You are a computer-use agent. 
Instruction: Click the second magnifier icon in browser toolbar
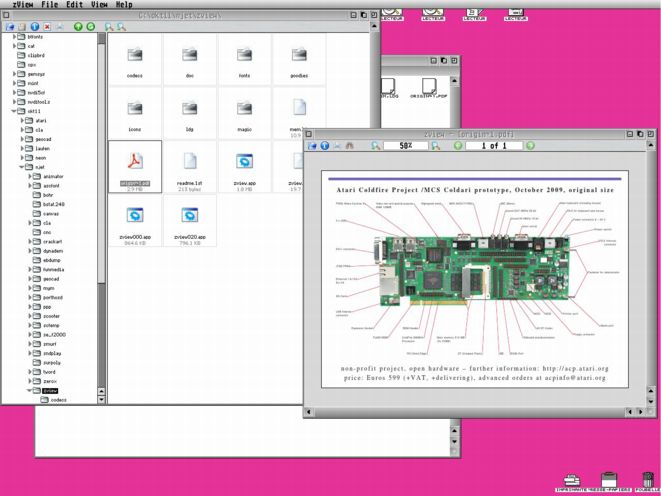(x=121, y=27)
